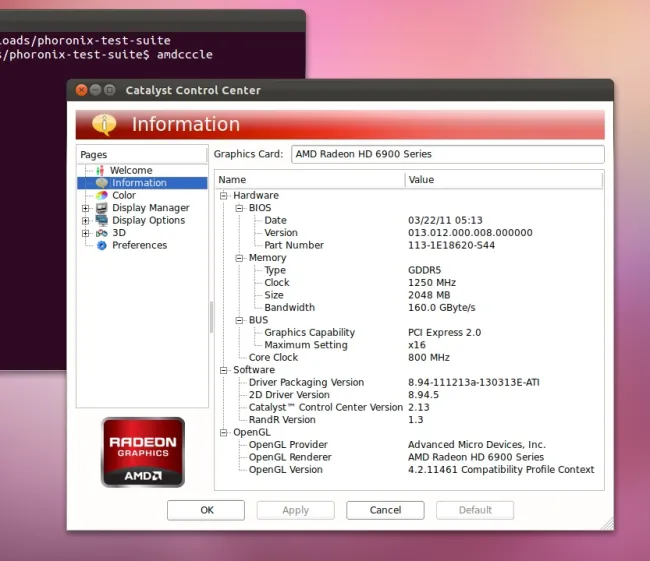Click the 160.0 GByte/s value
Screen dimensions: 650x561
(x=441, y=308)
